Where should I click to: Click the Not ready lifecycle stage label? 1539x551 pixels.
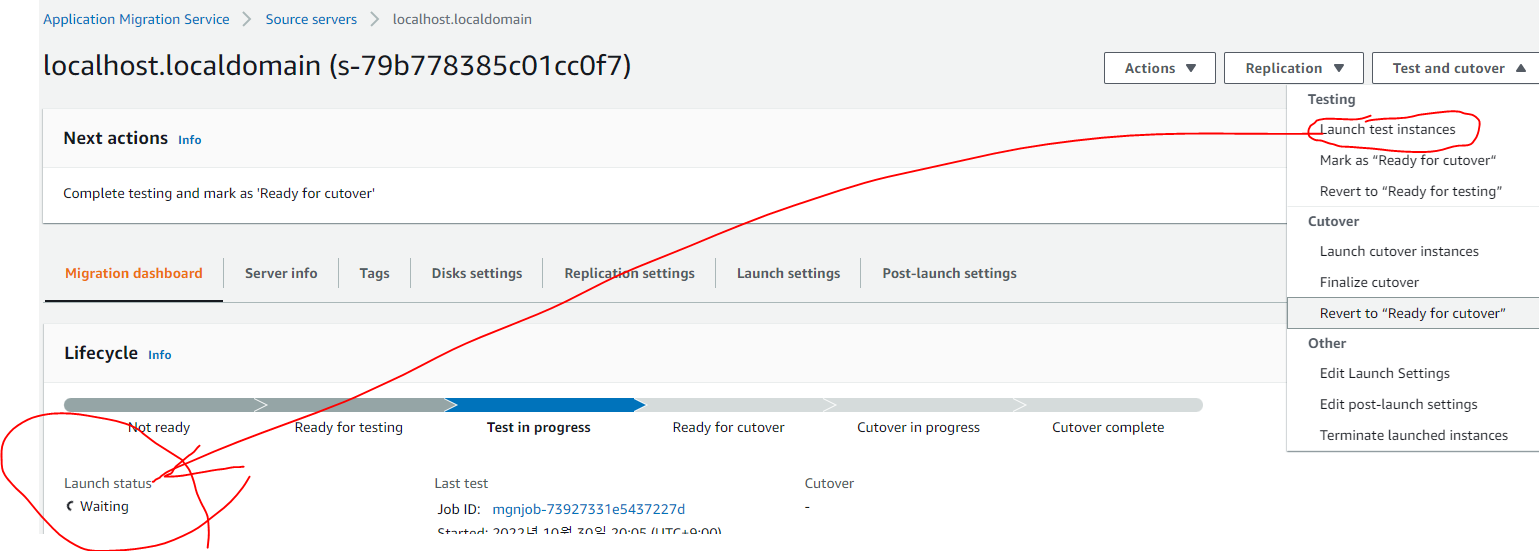[158, 427]
